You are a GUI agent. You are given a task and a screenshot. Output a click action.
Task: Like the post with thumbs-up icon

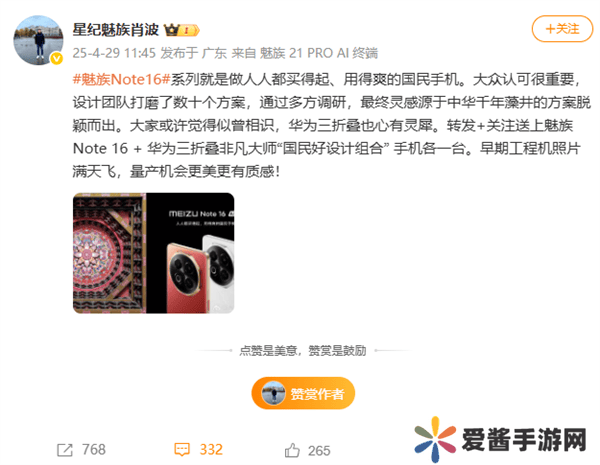coord(292,450)
